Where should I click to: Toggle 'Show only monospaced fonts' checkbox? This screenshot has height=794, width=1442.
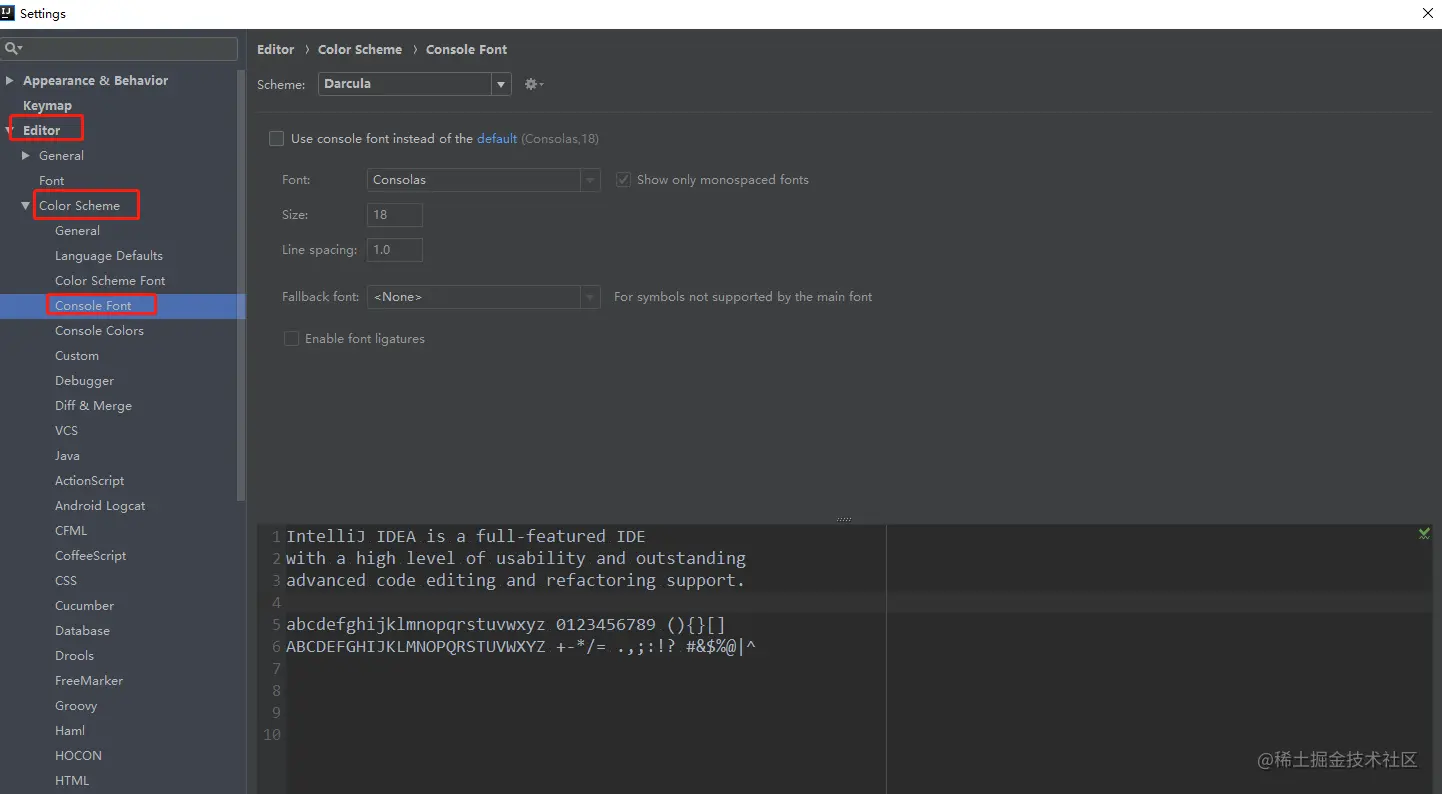click(x=623, y=180)
